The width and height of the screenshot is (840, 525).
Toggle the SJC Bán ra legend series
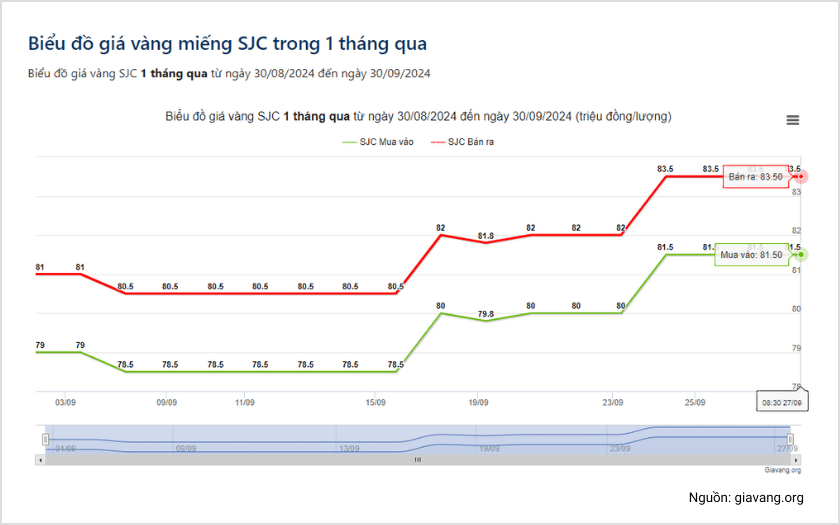coord(466,142)
